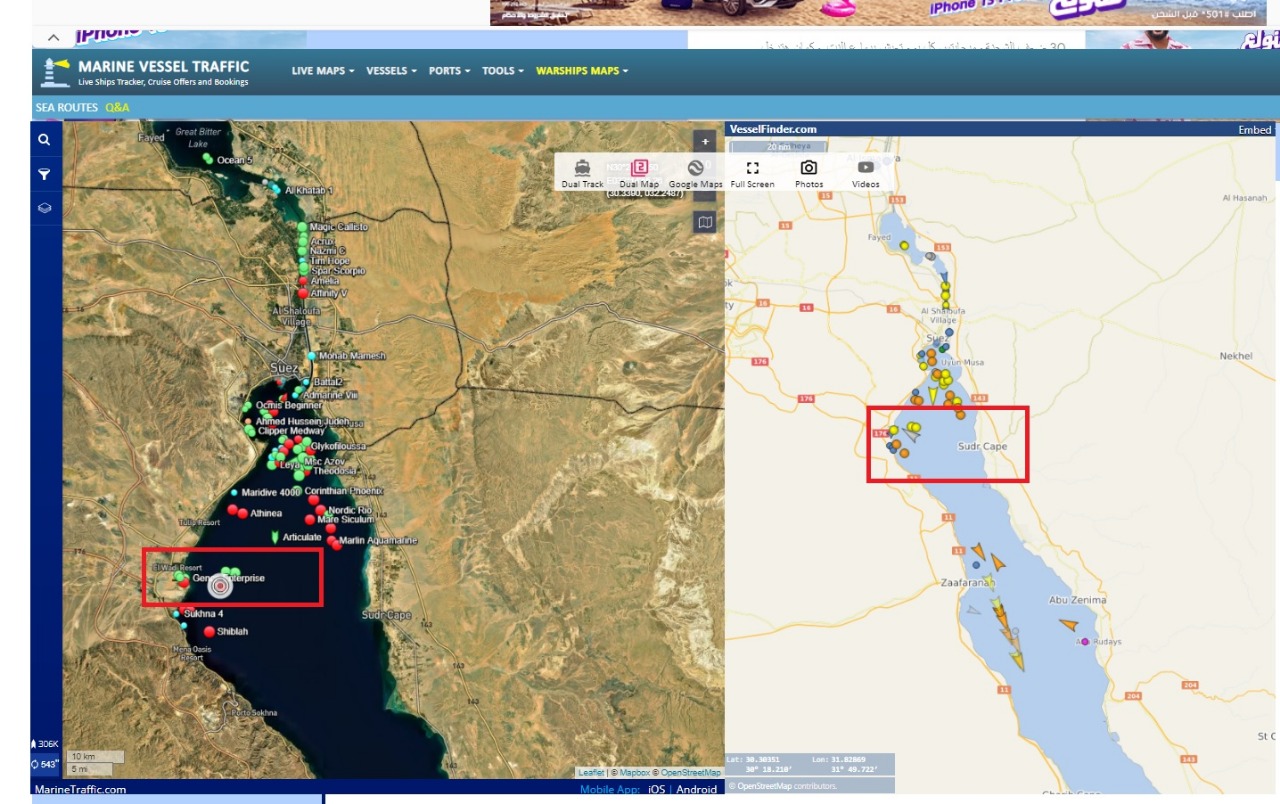
Task: Click the Athinea vessel label
Action: point(266,513)
